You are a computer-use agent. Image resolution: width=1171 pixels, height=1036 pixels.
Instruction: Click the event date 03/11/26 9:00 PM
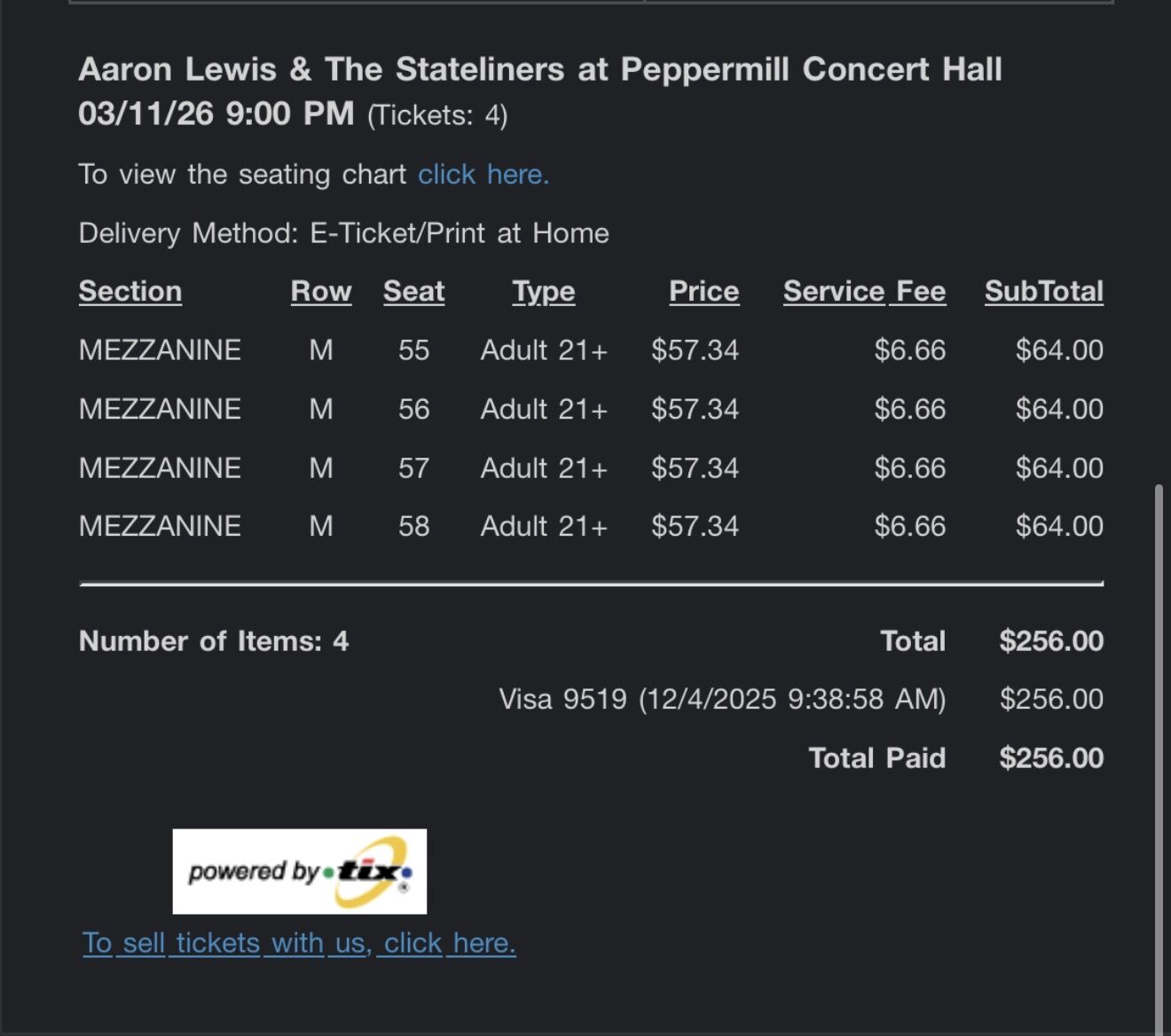(216, 114)
